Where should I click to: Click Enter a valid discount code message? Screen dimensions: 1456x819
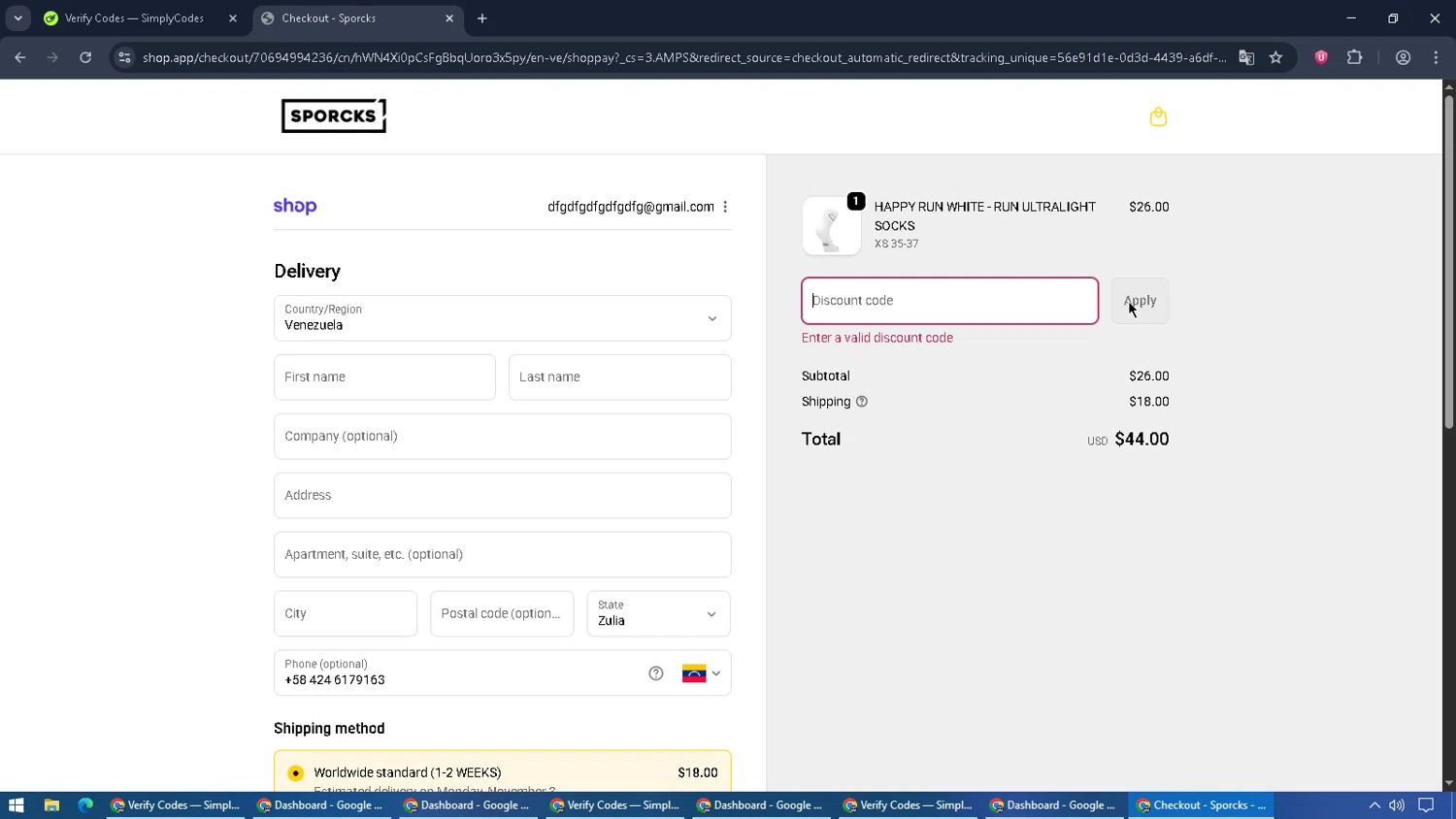tap(877, 338)
